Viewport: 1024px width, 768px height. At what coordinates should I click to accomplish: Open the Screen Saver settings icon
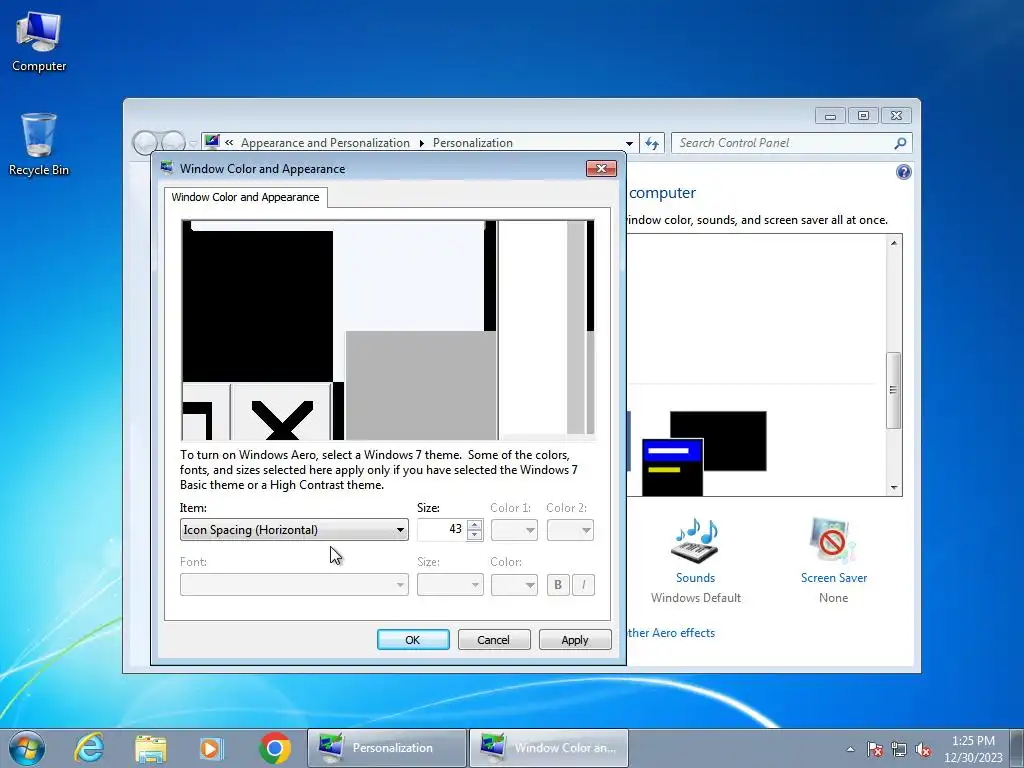[x=833, y=540]
